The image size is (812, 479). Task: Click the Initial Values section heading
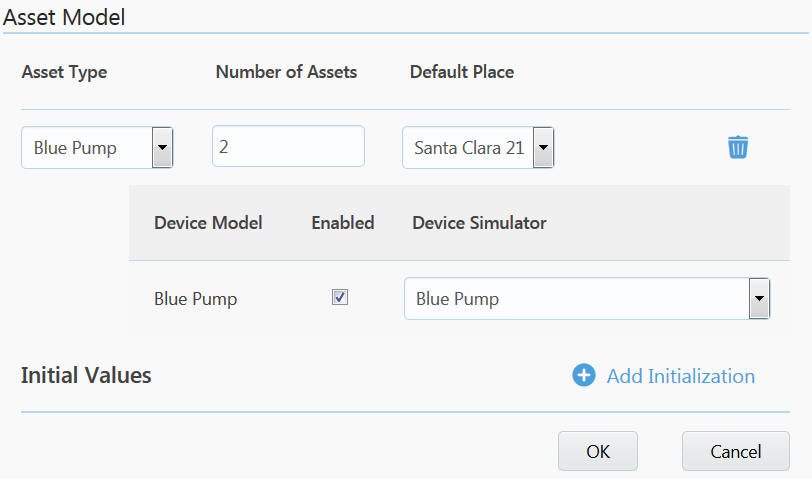pyautogui.click(x=86, y=376)
